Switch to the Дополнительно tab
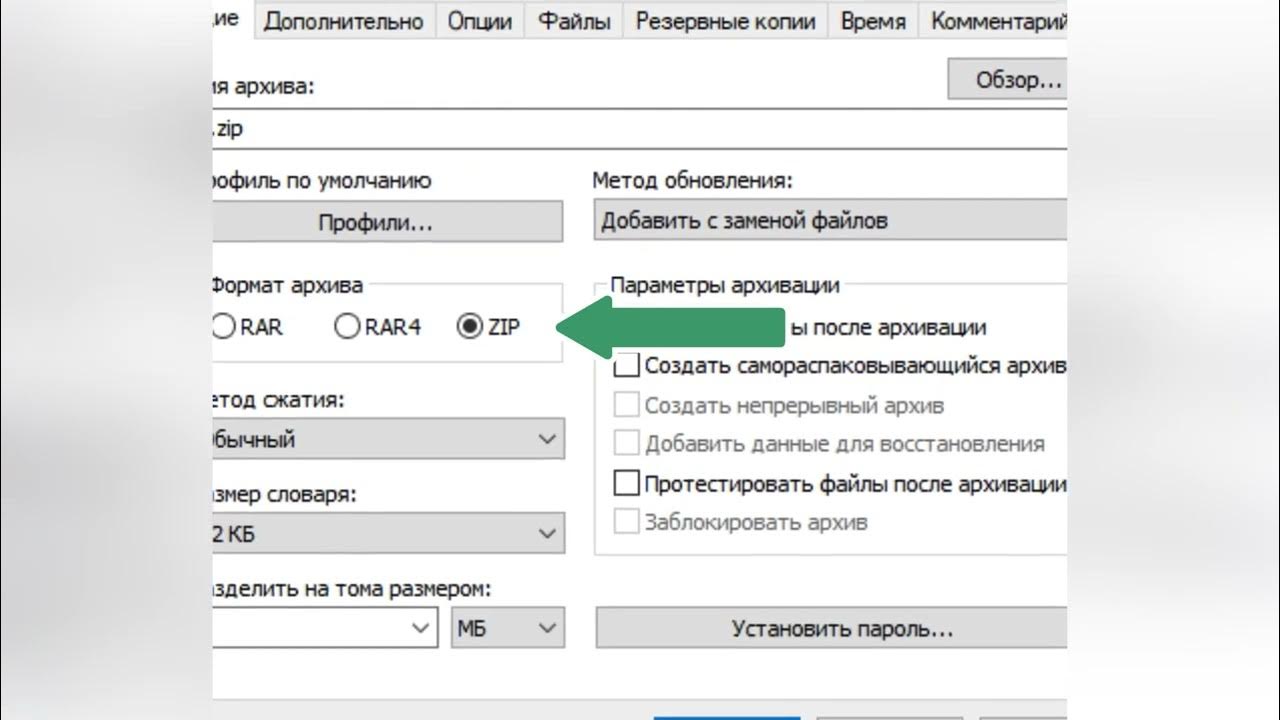1280x720 pixels. pyautogui.click(x=344, y=21)
